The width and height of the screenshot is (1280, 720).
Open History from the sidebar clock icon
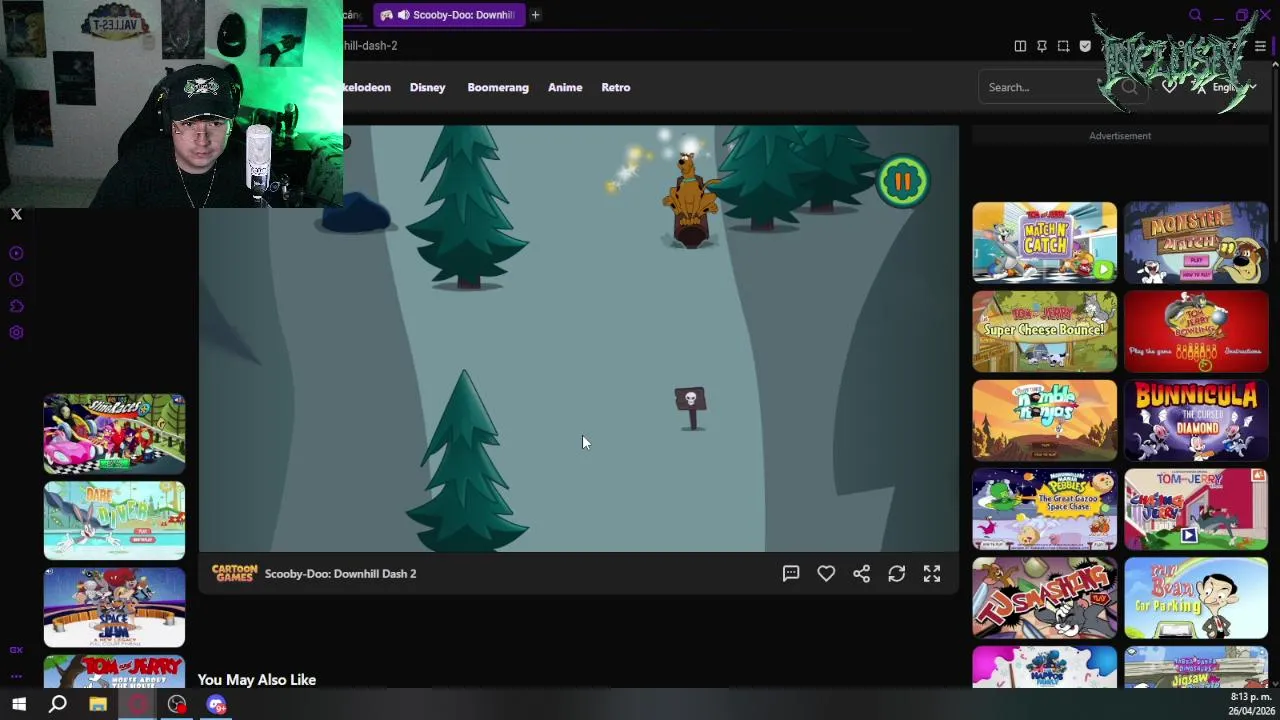click(16, 280)
